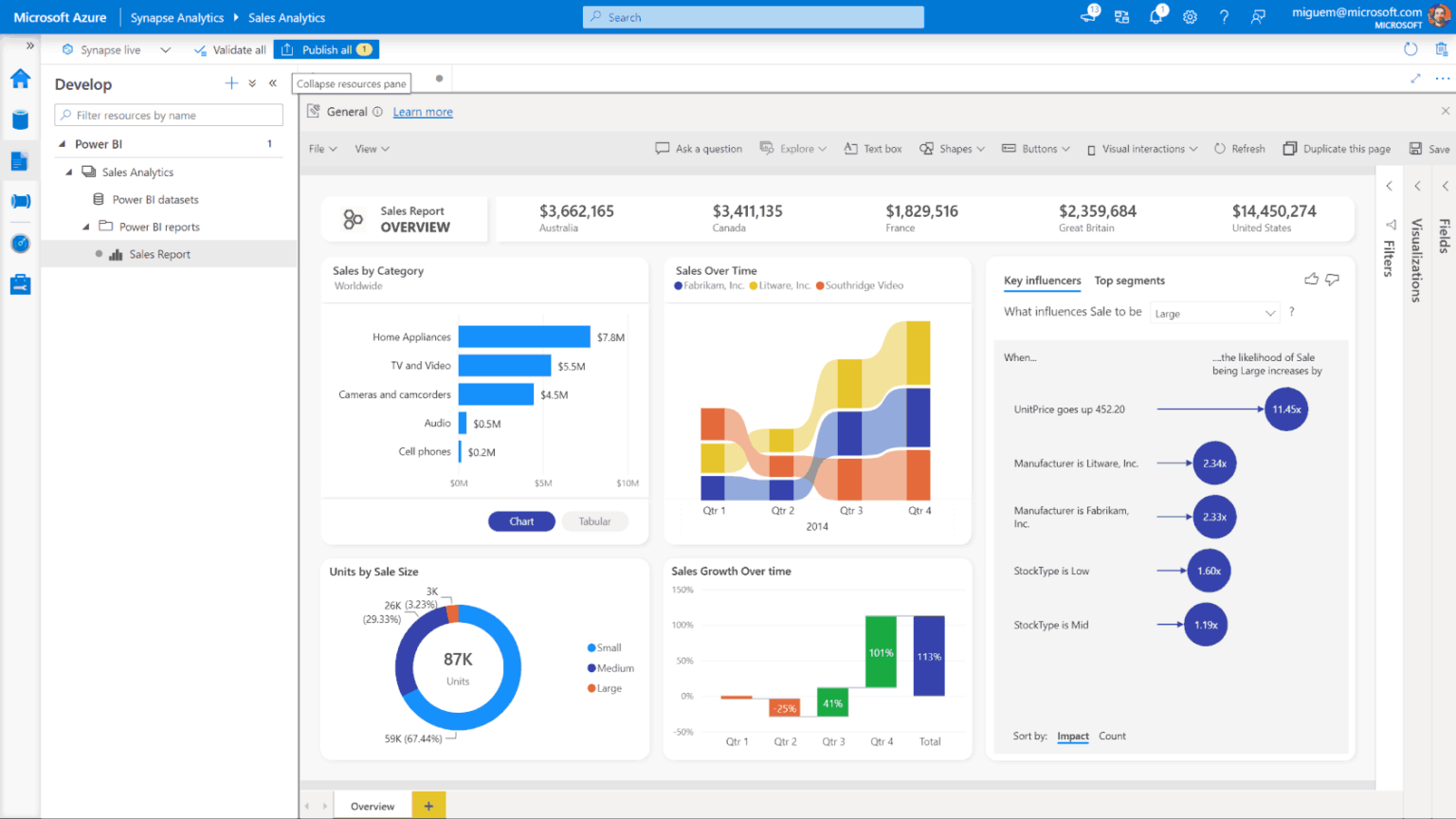Select the Integrate hub icon
The image size is (1456, 819).
(x=21, y=201)
